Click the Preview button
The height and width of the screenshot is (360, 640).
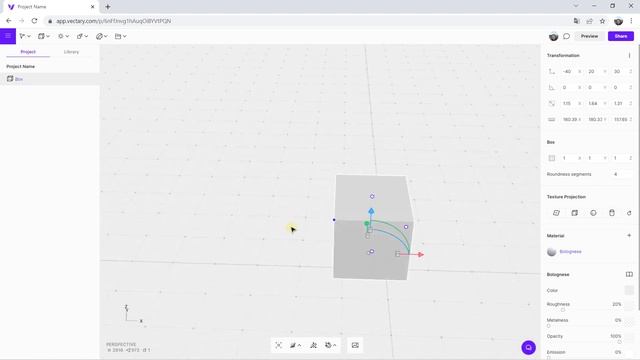(589, 36)
